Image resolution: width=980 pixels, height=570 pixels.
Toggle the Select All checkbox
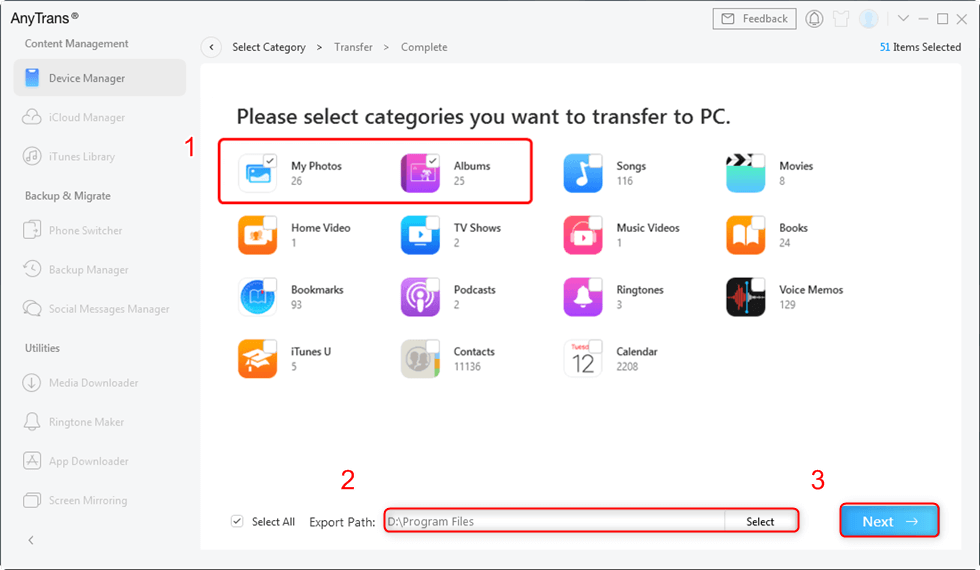(x=237, y=521)
